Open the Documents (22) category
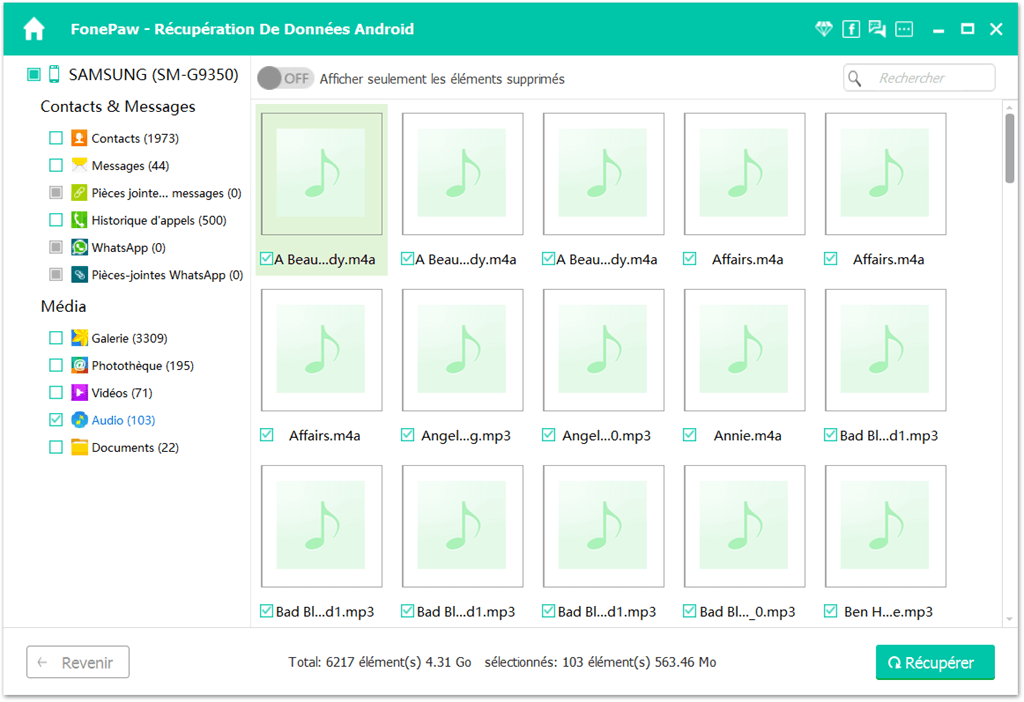Viewport: 1024px width, 702px height. click(135, 447)
